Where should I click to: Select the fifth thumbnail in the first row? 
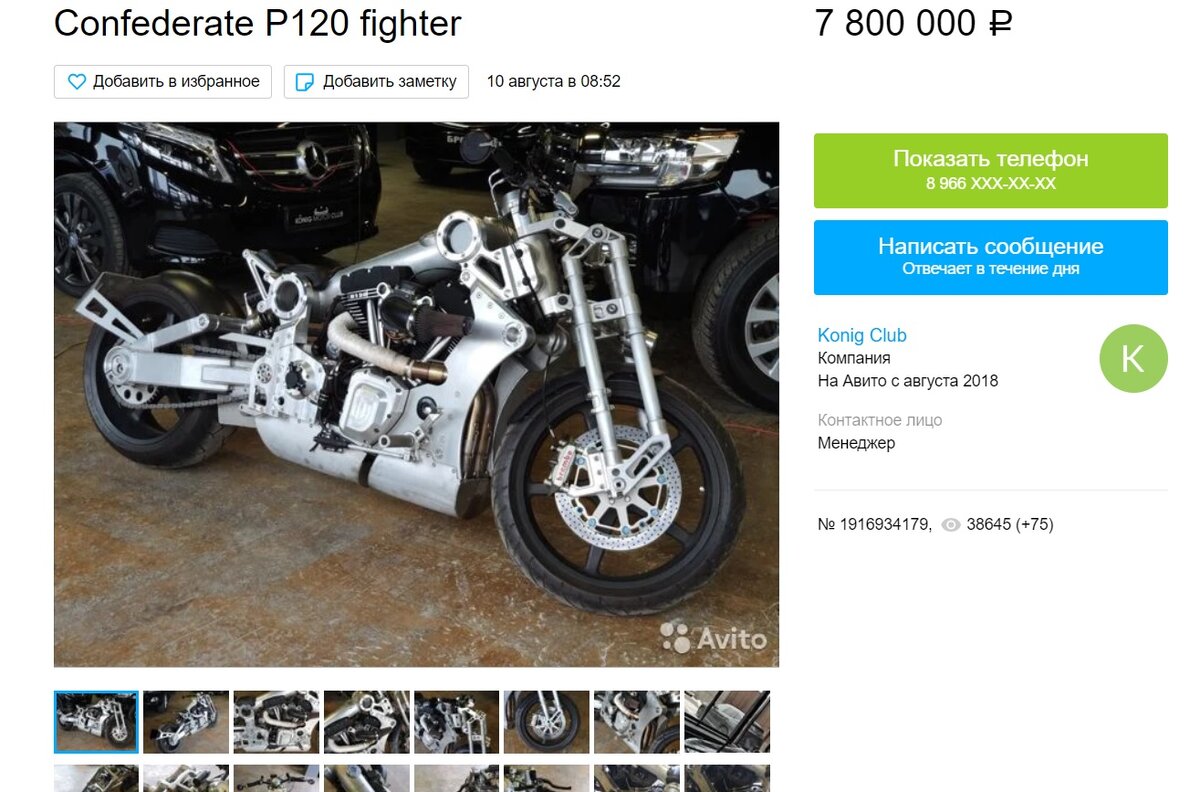coord(456,722)
